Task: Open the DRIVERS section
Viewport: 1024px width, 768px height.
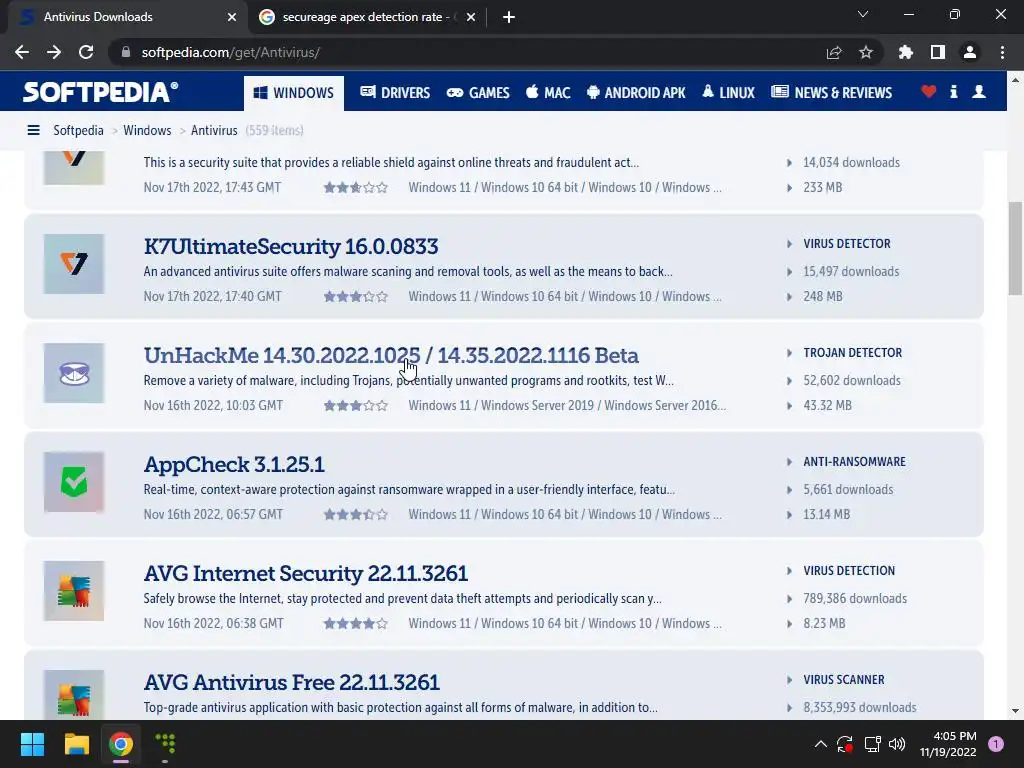Action: pyautogui.click(x=395, y=93)
